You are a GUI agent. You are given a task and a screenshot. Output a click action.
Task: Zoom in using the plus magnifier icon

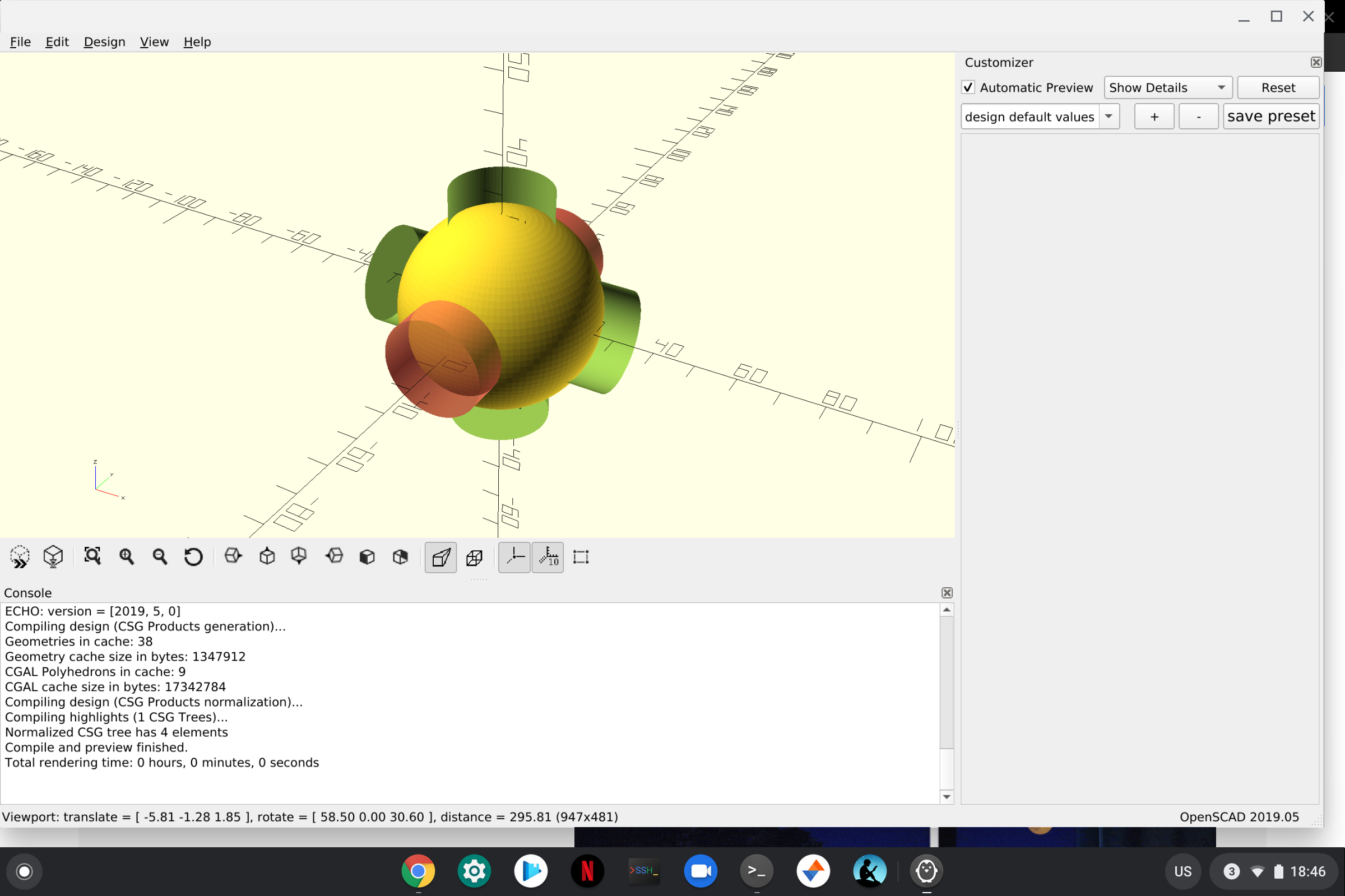pyautogui.click(x=127, y=556)
